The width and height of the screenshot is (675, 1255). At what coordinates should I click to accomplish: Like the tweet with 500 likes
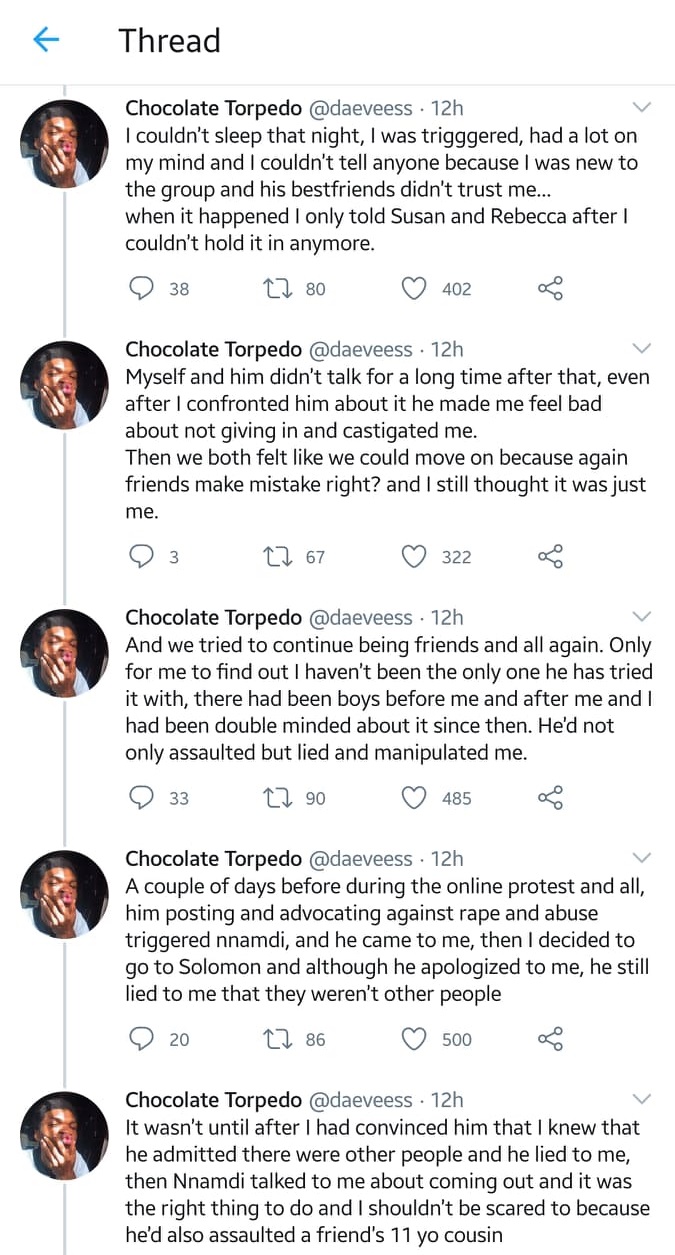pyautogui.click(x=414, y=1040)
